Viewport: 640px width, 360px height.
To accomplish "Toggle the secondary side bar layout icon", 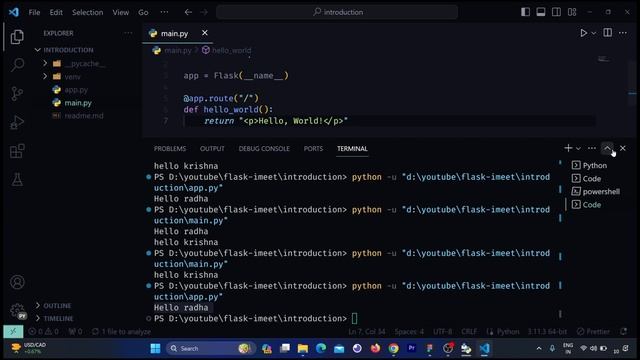I will coord(556,12).
